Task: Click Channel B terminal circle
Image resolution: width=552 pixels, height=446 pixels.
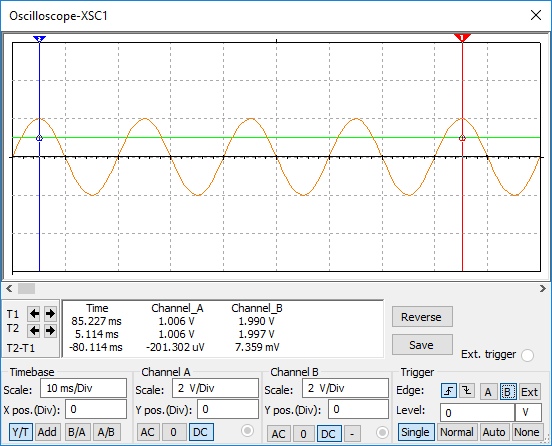Action: 382,432
